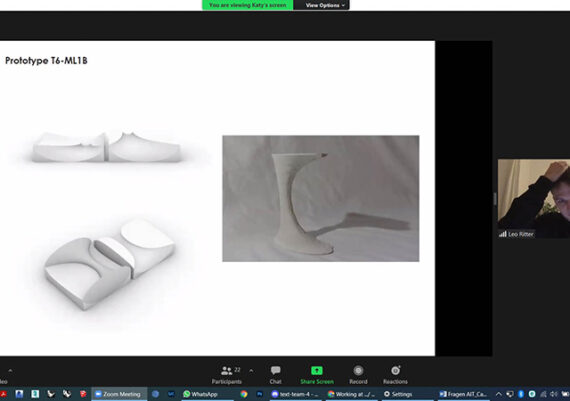Expand the video options arrow at bottom-left

tap(10, 371)
